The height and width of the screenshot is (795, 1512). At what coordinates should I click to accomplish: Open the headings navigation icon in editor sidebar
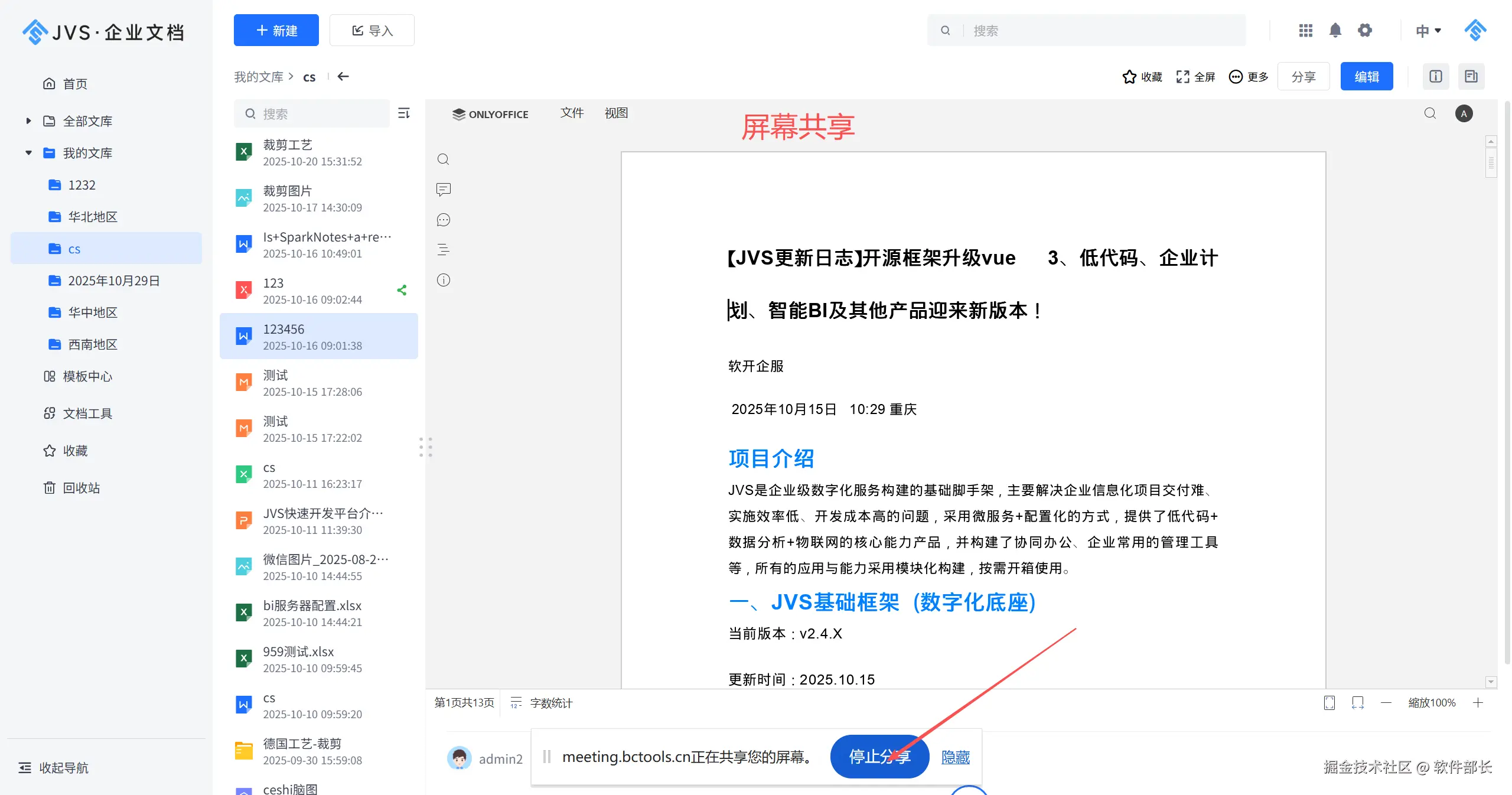click(x=443, y=250)
